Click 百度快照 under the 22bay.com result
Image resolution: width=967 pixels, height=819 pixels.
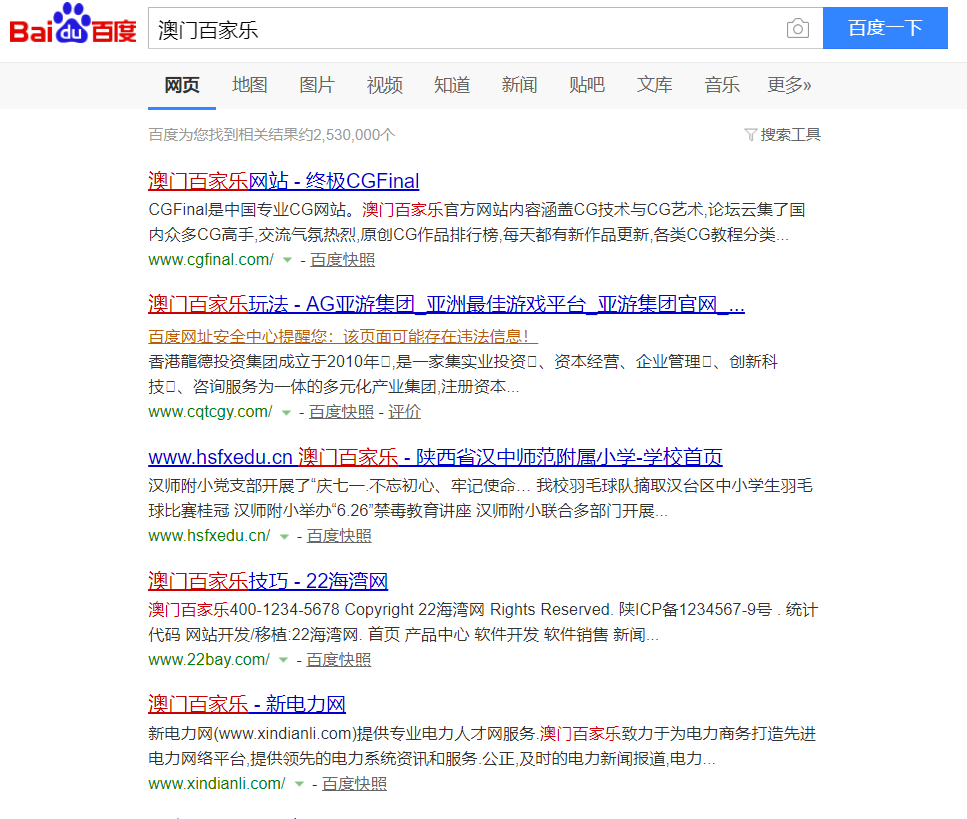(339, 660)
